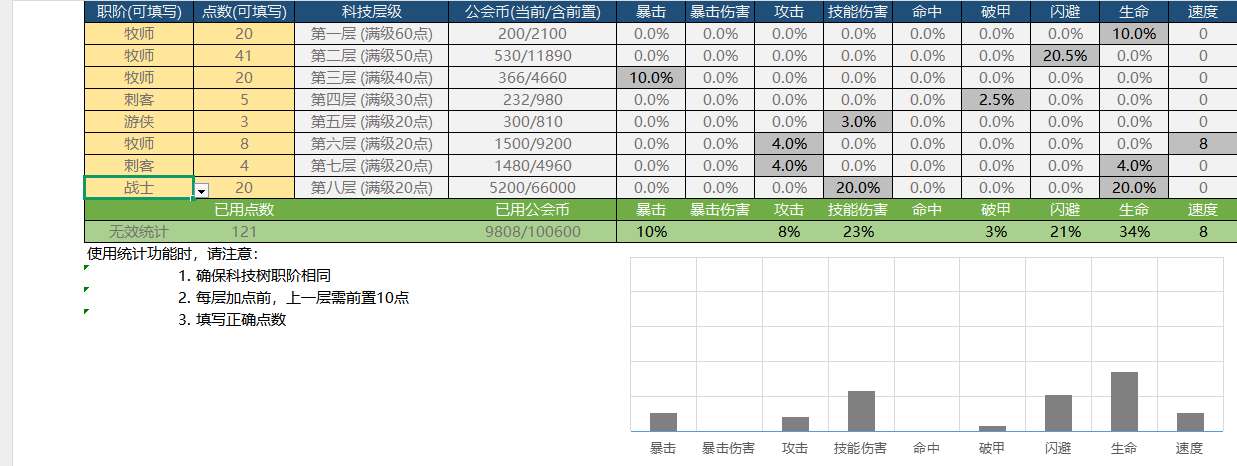1237x466 pixels.
Task: Click the 生命 bar in the chart
Action: [x=1124, y=401]
